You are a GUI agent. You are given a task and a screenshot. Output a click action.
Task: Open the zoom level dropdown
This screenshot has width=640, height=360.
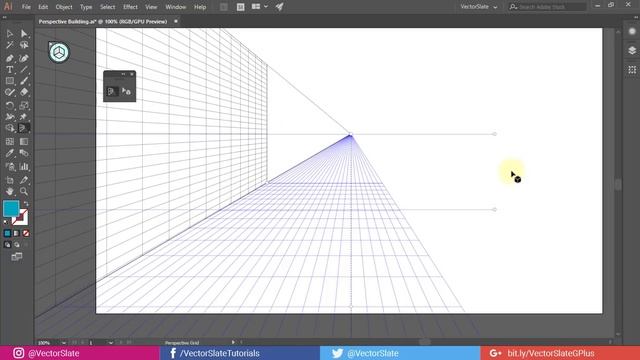(64, 343)
